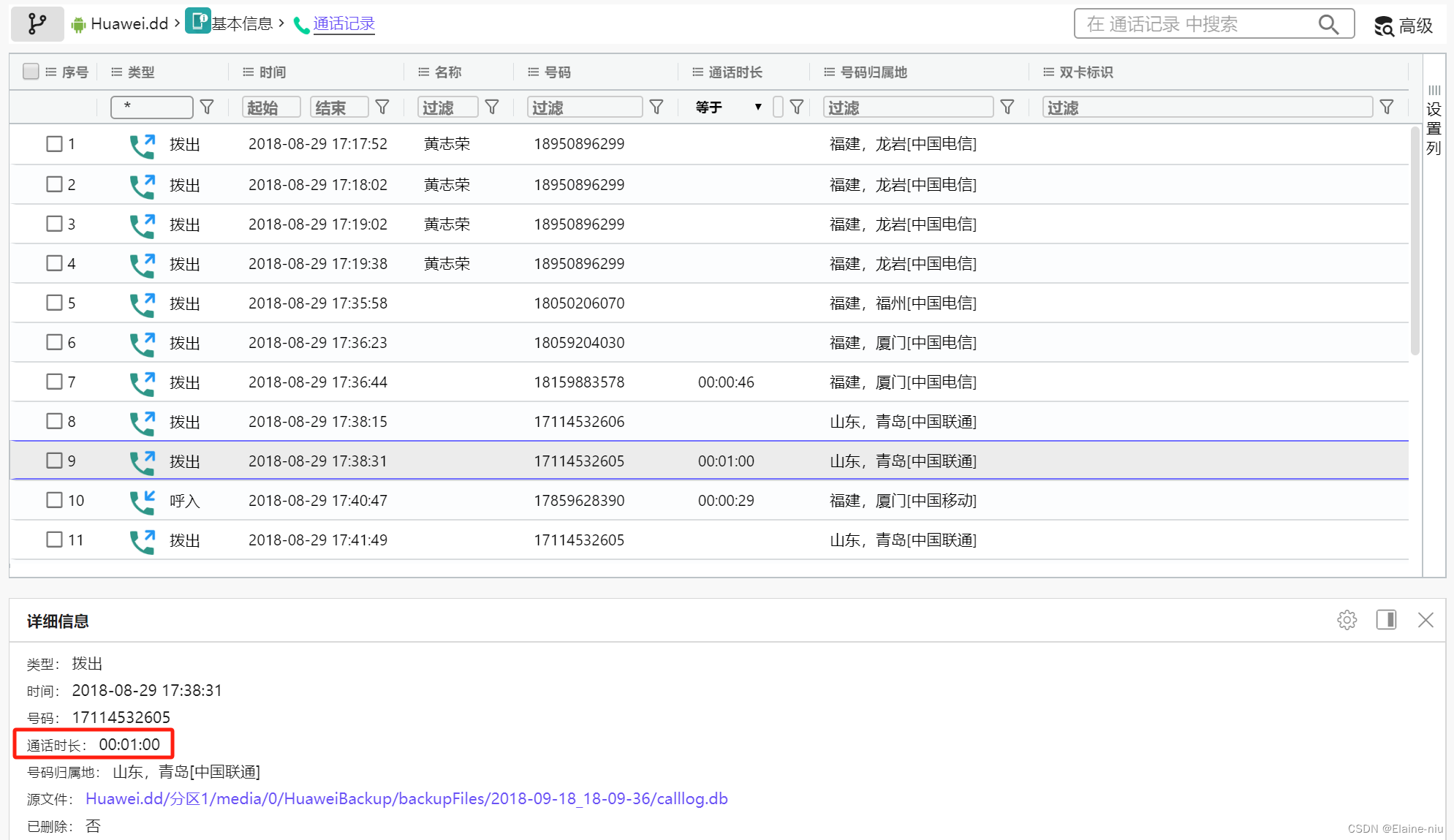
Task: Click the 起始 time filter field
Action: 270,107
